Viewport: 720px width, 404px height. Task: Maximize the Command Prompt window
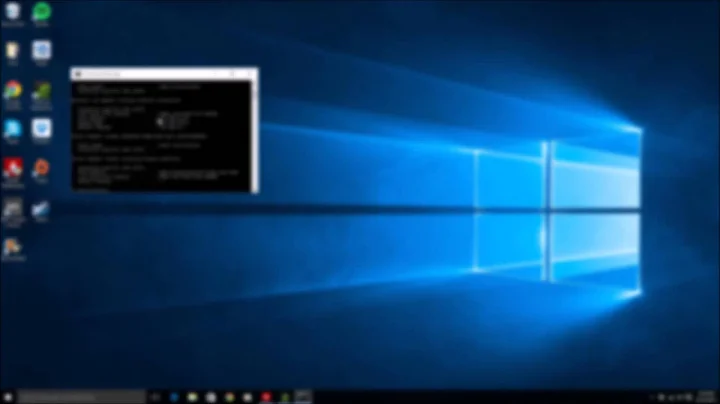coord(232,74)
